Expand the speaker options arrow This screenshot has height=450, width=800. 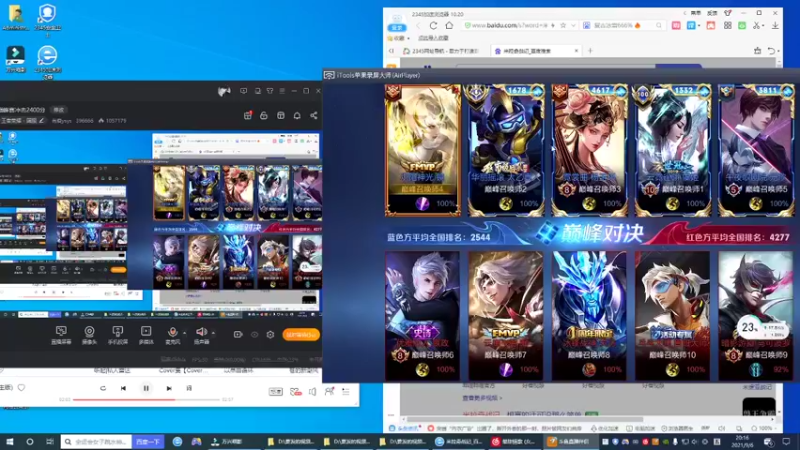pyautogui.click(x=213, y=333)
